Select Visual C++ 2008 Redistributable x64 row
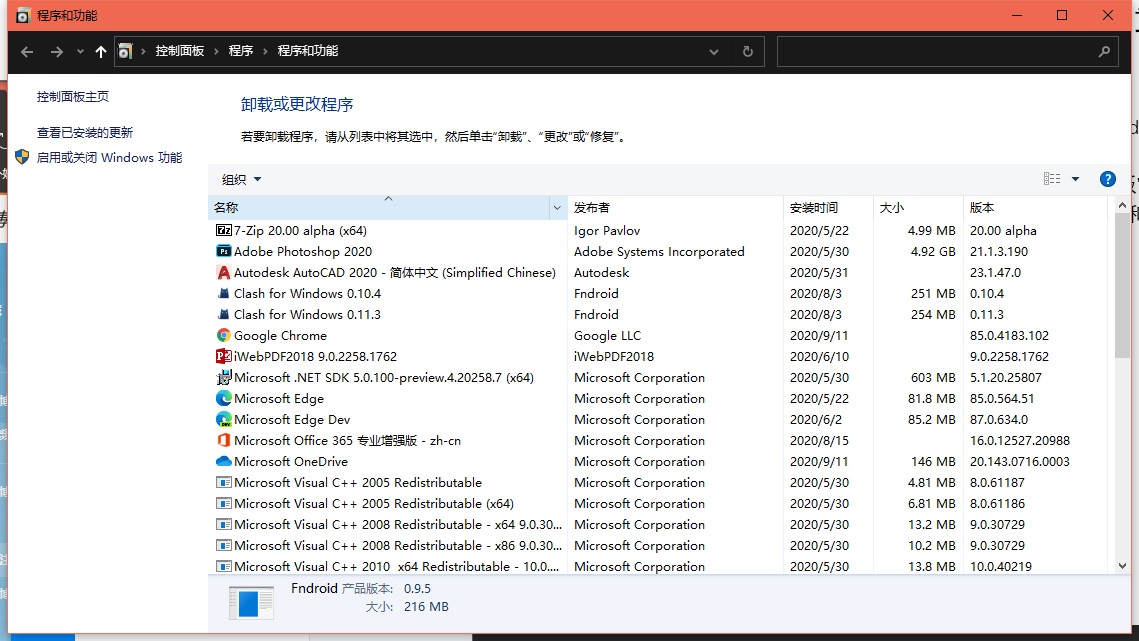The image size is (1139, 641). 657,525
